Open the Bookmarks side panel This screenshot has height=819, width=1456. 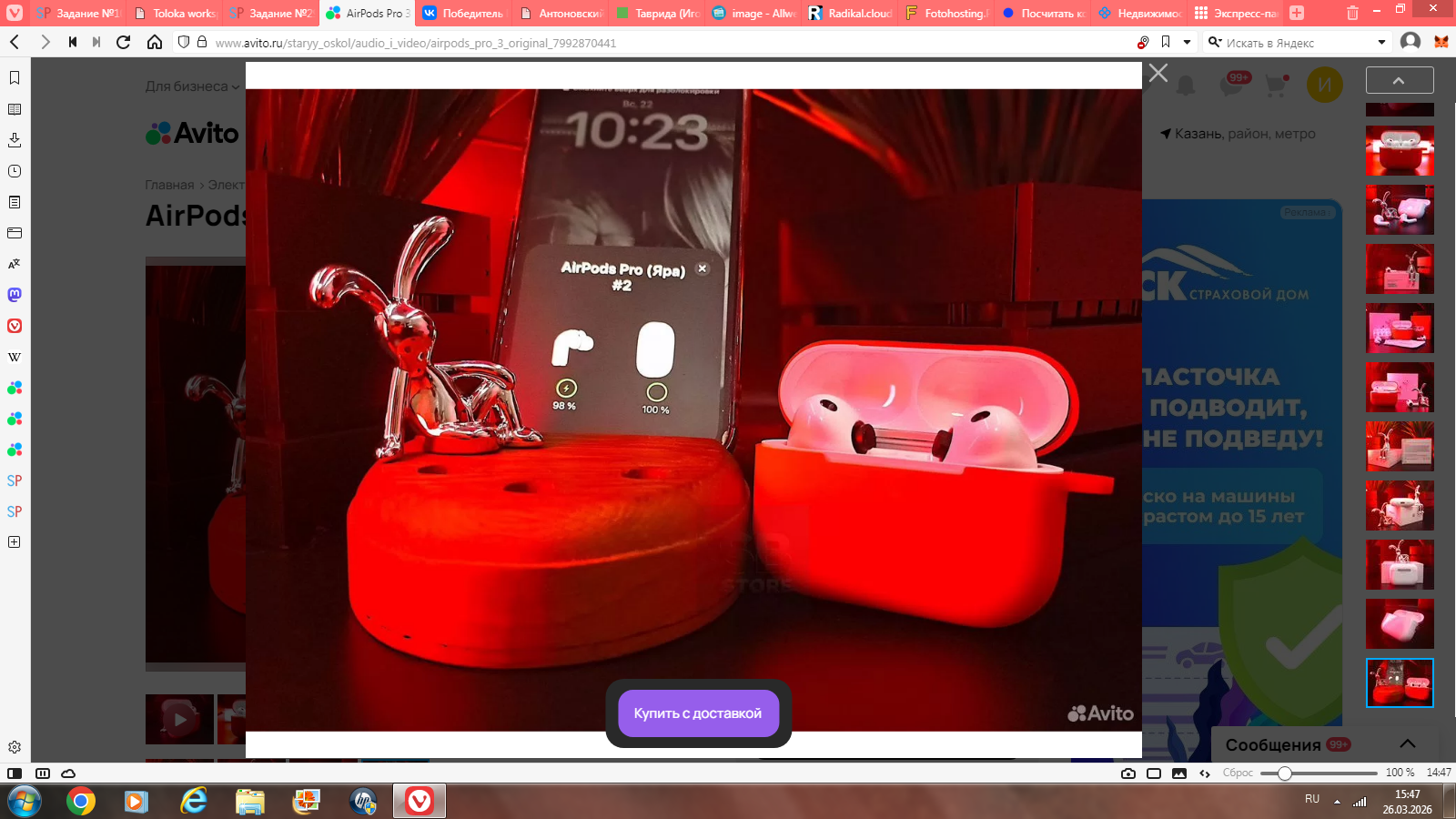click(x=15, y=78)
